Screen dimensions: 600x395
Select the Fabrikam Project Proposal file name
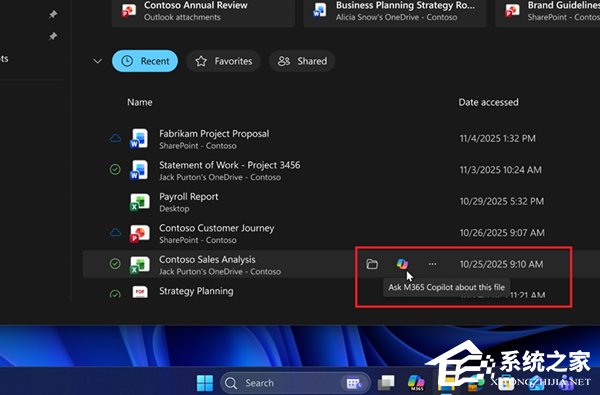214,134
